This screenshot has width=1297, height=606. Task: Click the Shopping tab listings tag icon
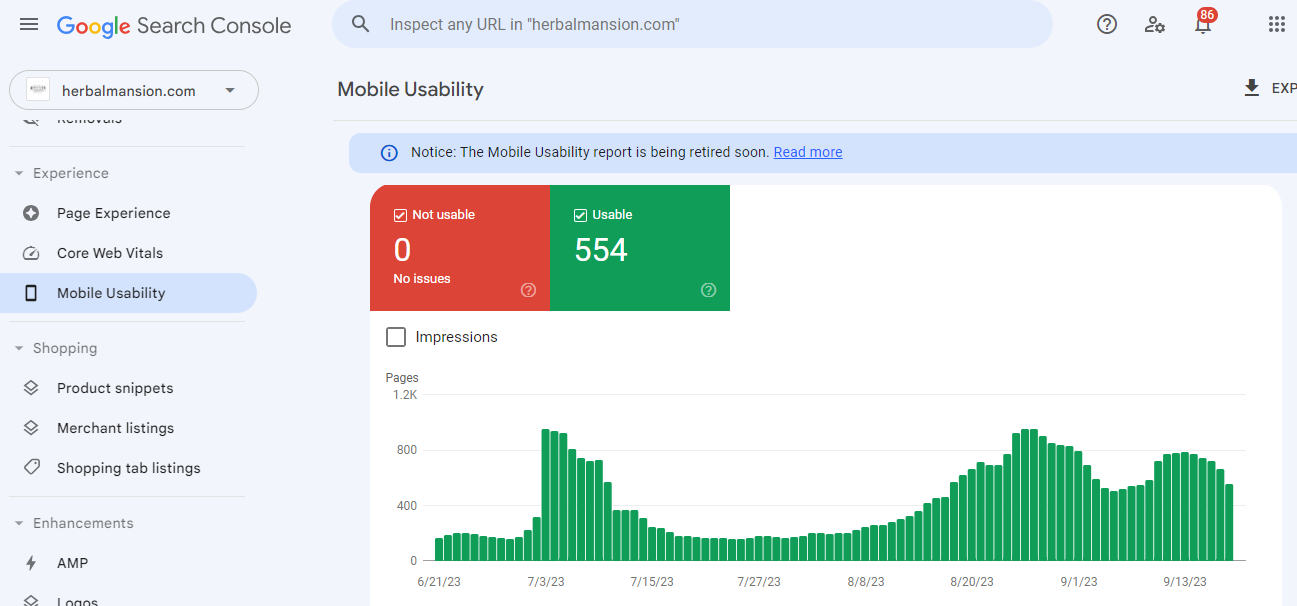(x=31, y=468)
